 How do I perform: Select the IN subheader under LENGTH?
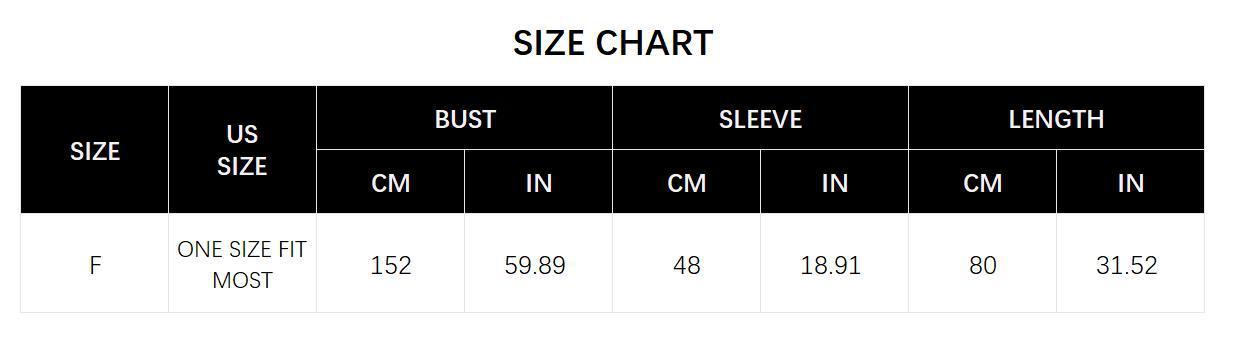(1130, 182)
